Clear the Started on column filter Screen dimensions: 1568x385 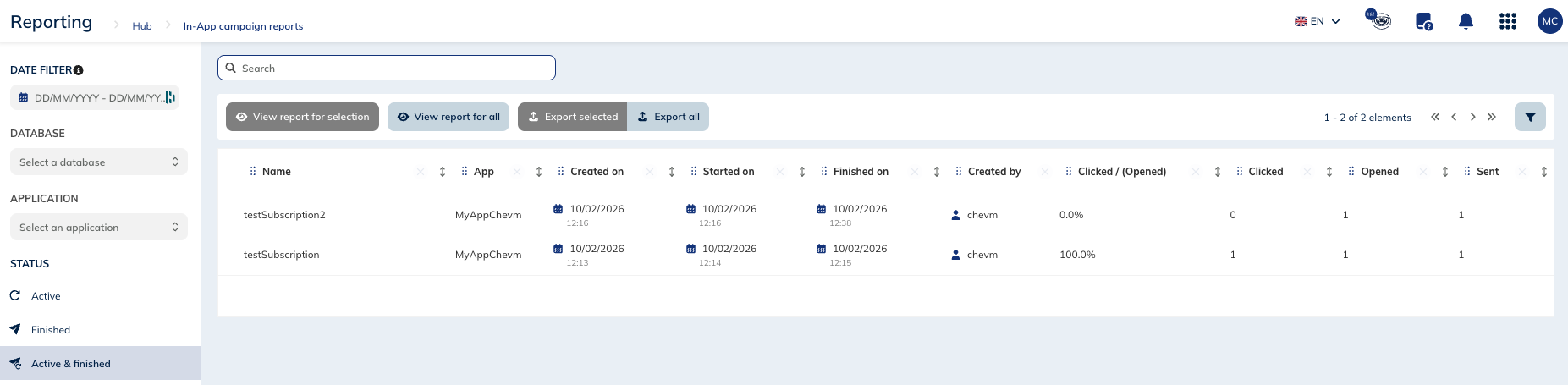[780, 172]
